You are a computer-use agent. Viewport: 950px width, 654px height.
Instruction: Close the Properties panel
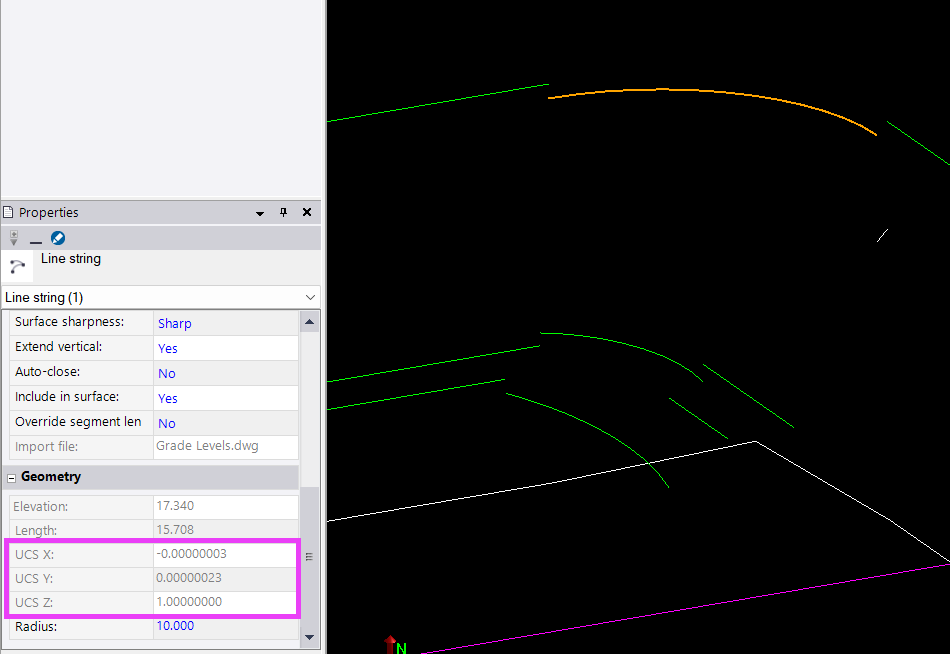pos(307,212)
